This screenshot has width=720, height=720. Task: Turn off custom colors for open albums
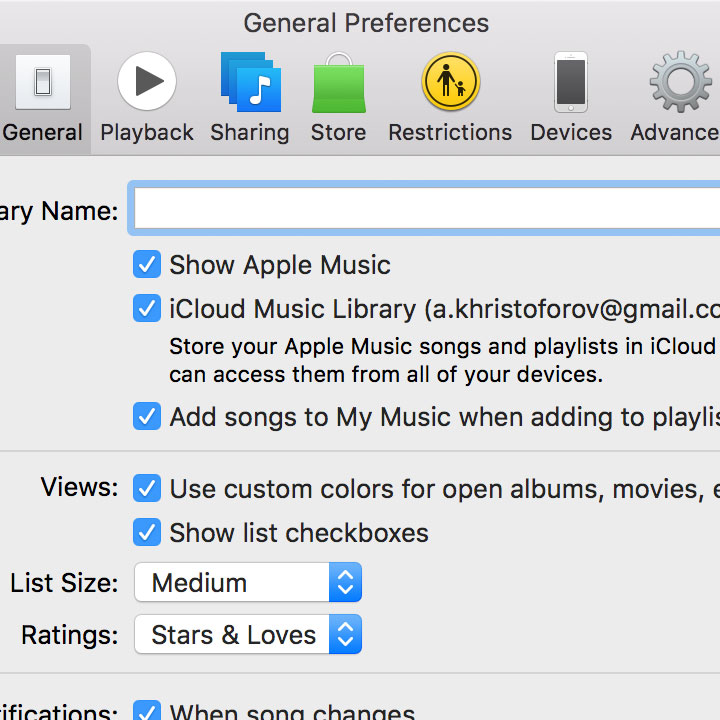tap(147, 489)
